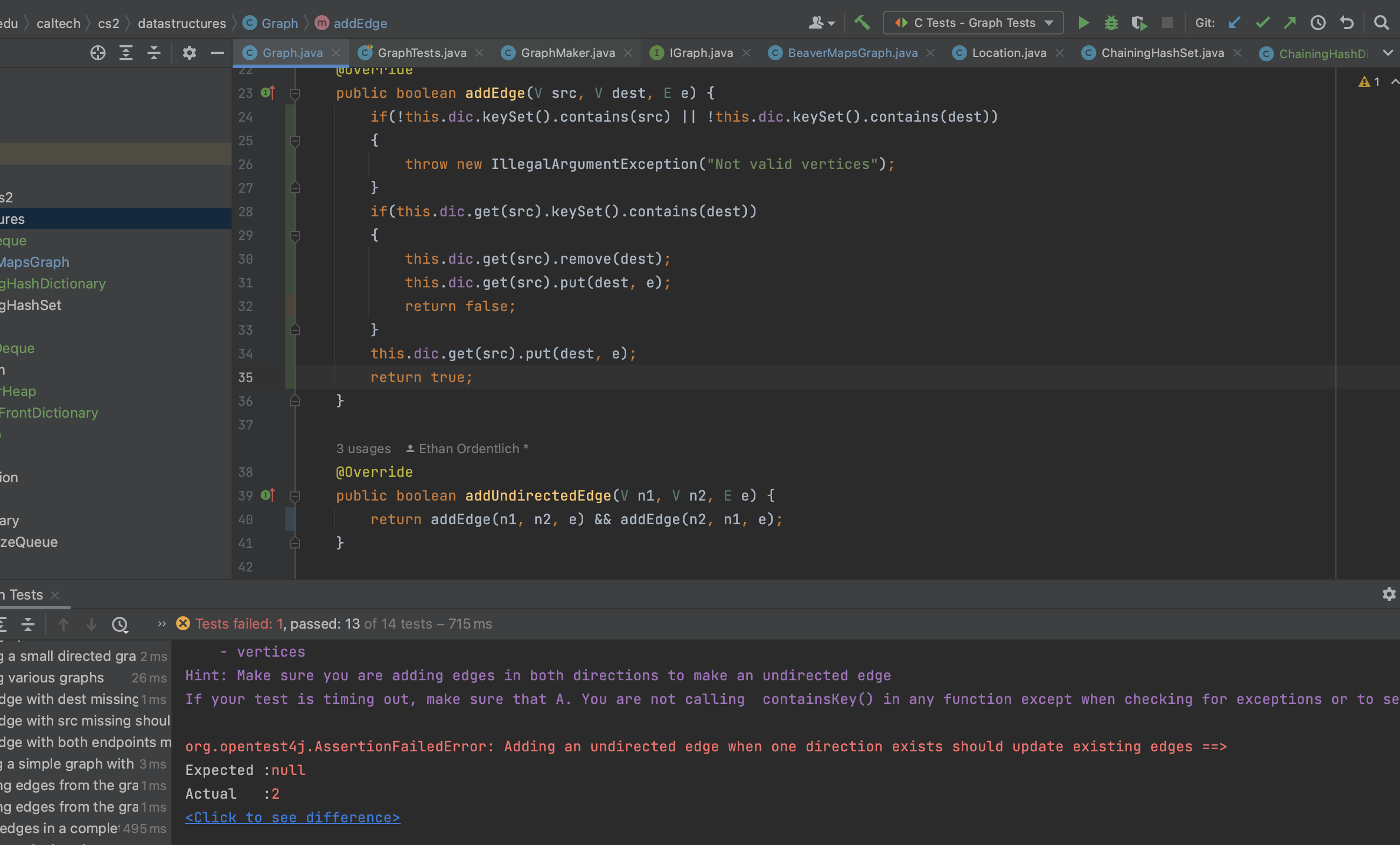Open the IGraph.java tab
This screenshot has width=1400, height=845.
point(701,53)
